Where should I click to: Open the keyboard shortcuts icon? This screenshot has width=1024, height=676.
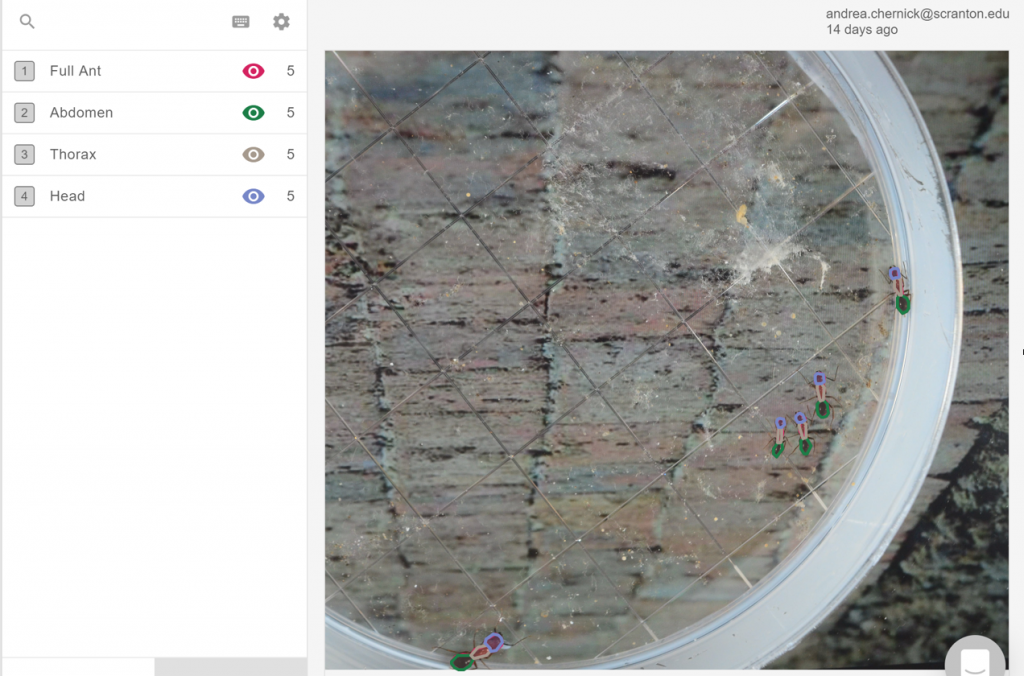click(x=241, y=22)
